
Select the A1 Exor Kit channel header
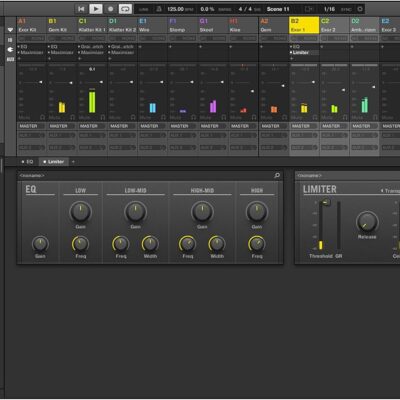tap(31, 25)
